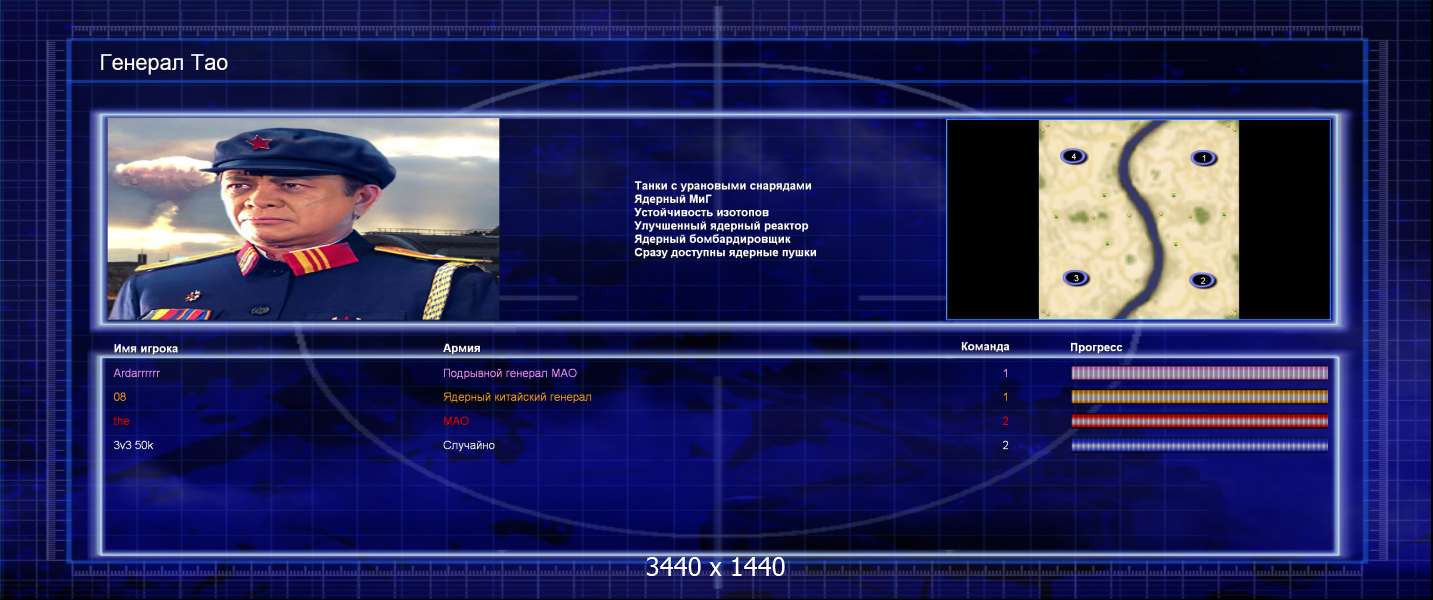The height and width of the screenshot is (600, 1433).
Task: Click the 'Ядерный бомбардировщик' line
Action: pyautogui.click(x=712, y=239)
